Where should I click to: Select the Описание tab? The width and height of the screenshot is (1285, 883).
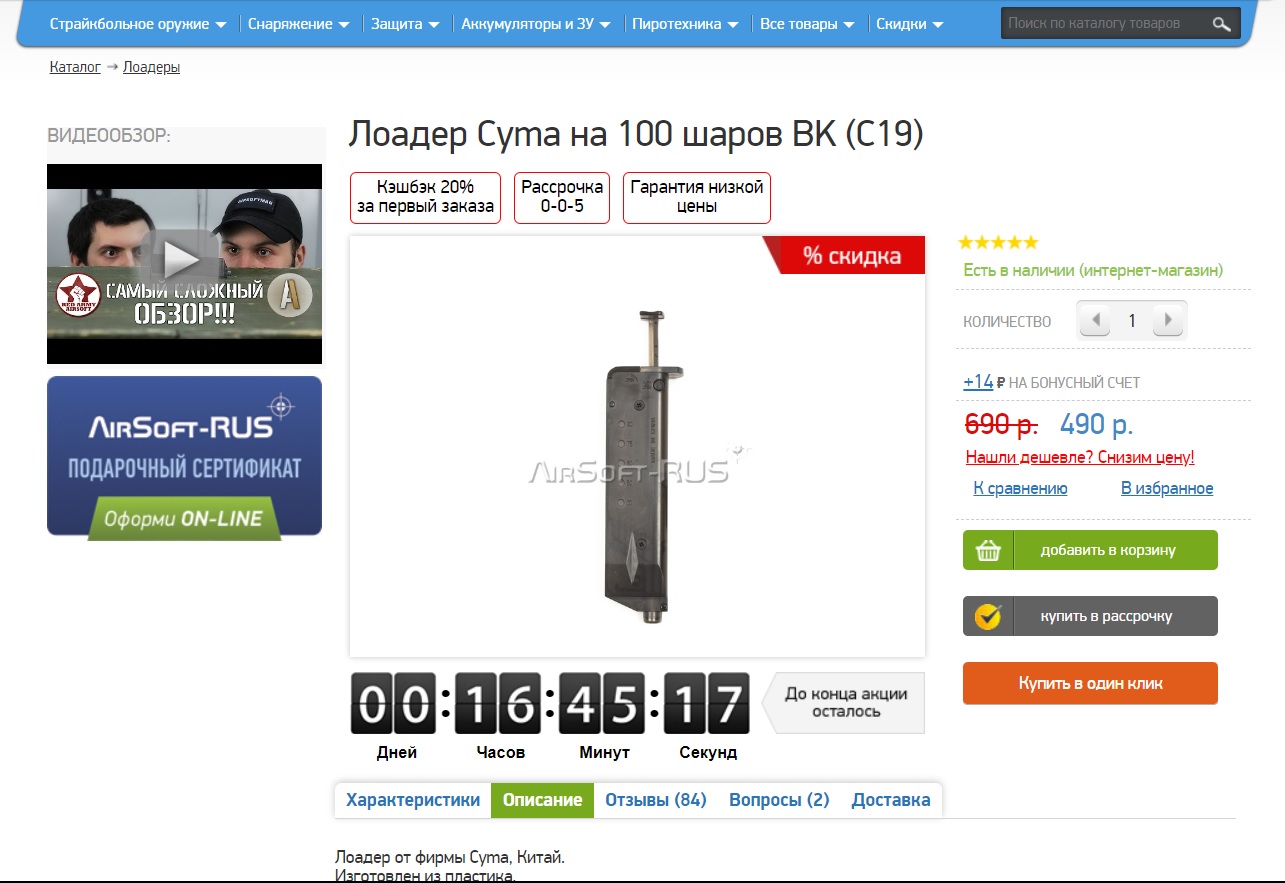click(x=542, y=800)
